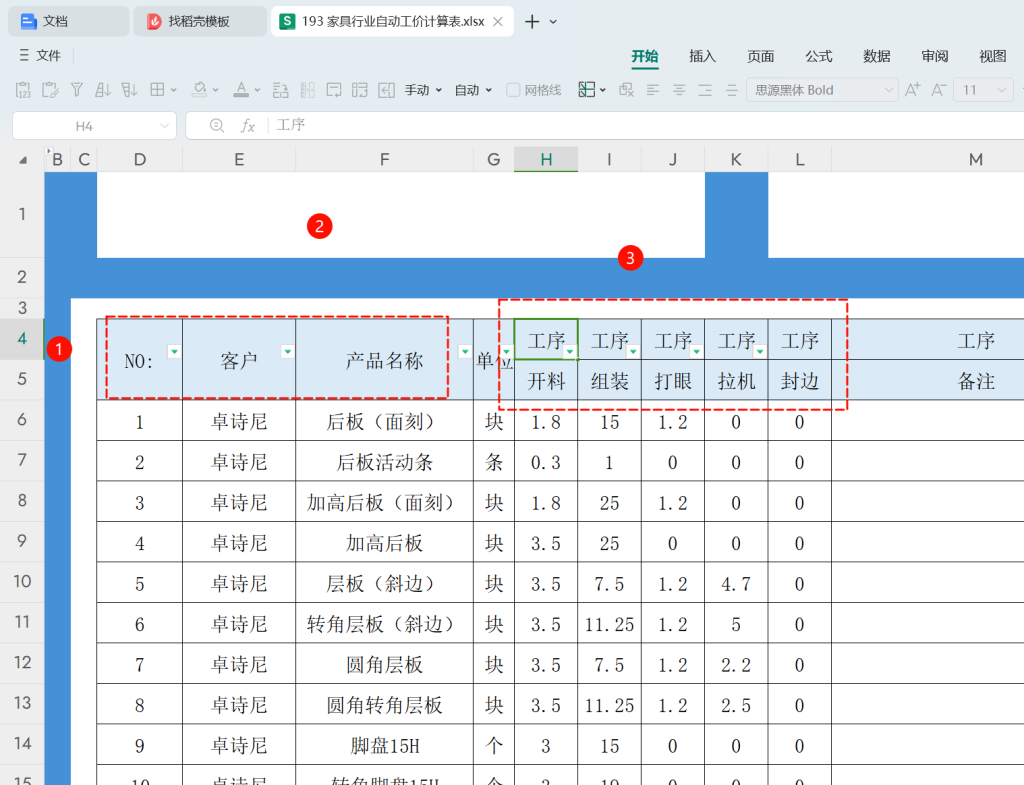Open the NO: column filter arrow
The height and width of the screenshot is (785, 1024).
[174, 351]
